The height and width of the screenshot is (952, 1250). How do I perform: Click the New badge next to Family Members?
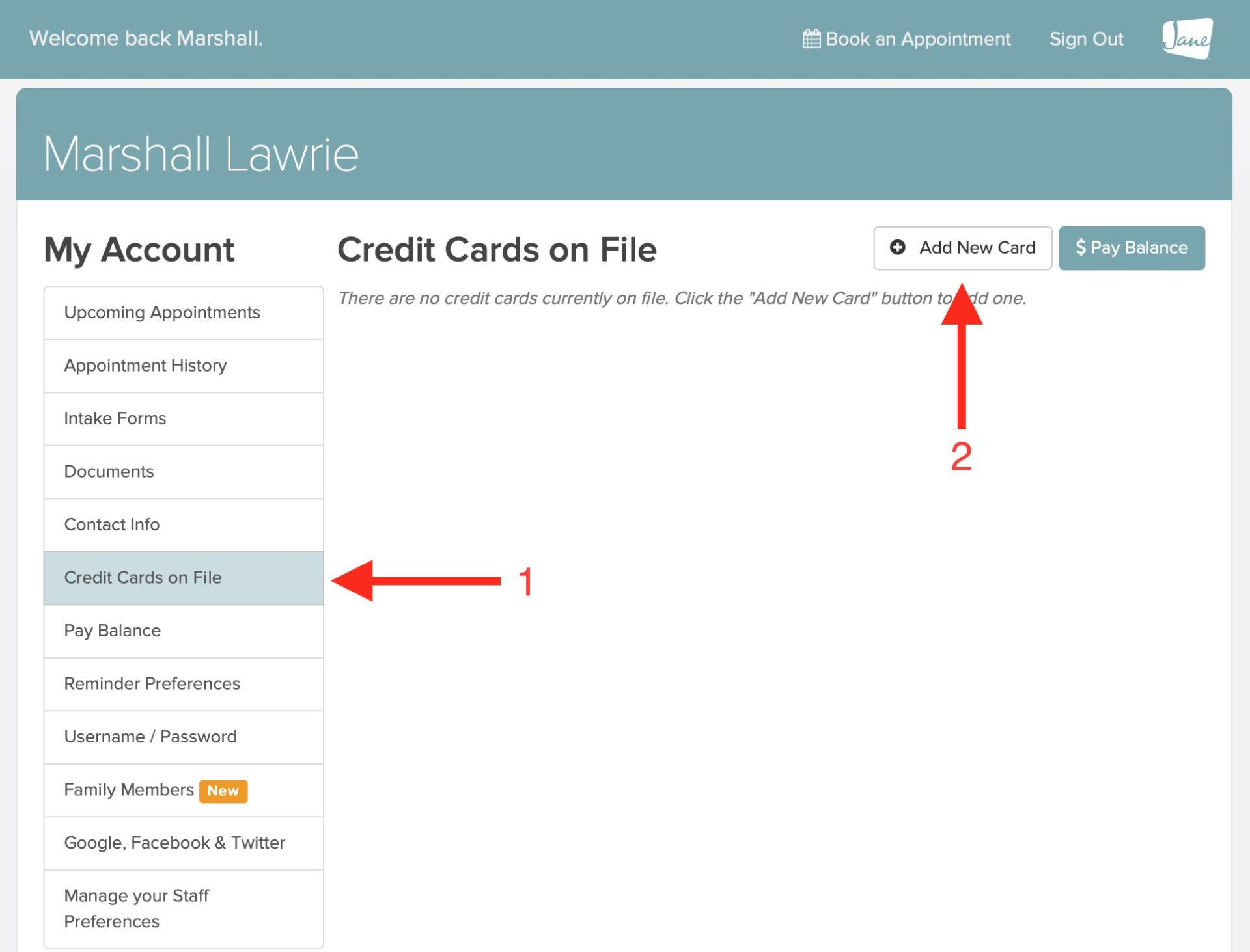coord(224,791)
